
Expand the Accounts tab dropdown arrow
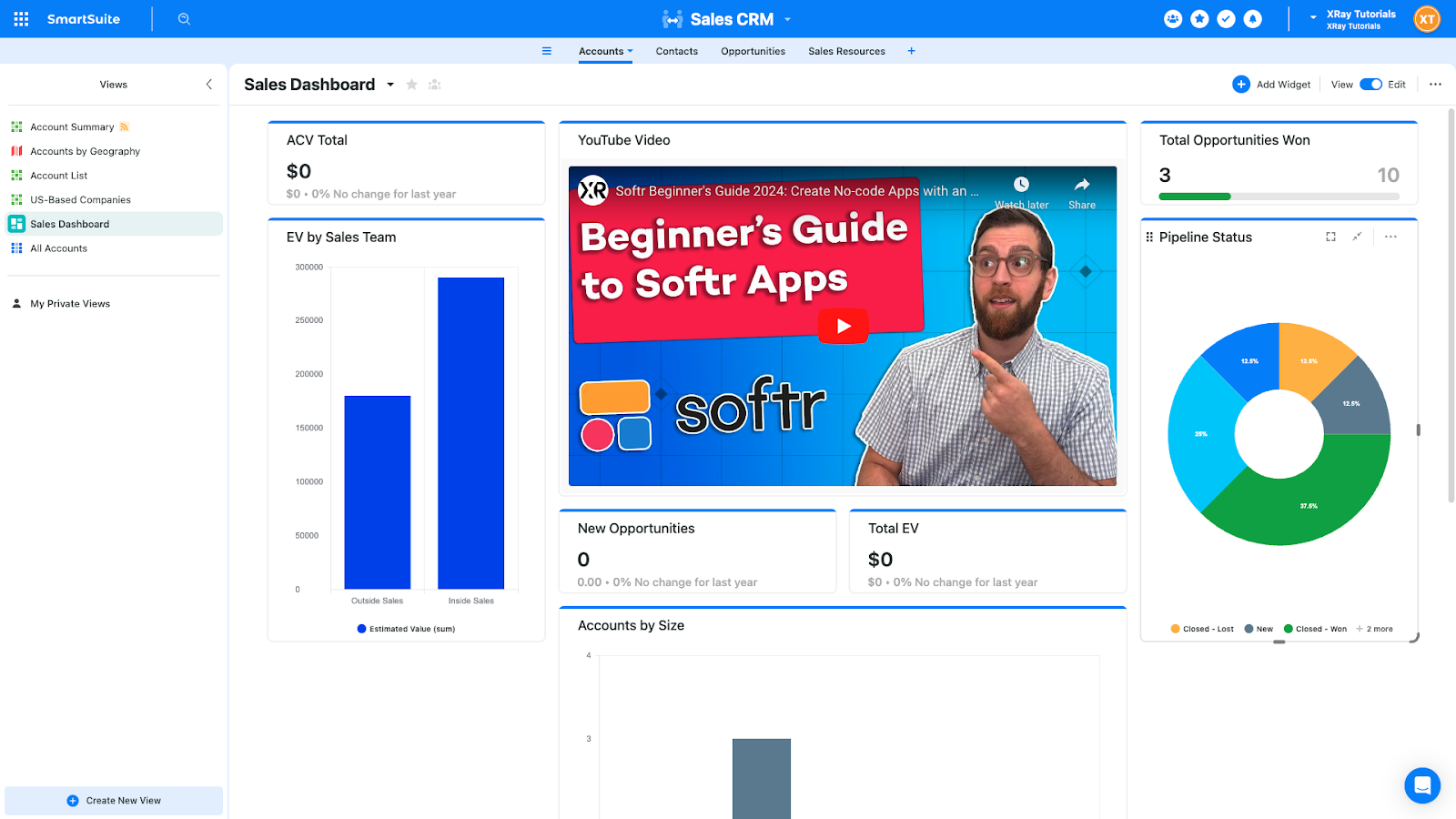pyautogui.click(x=630, y=51)
